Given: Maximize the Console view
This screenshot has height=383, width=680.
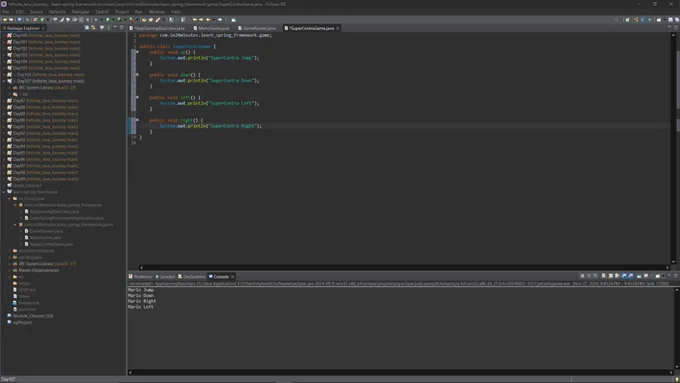Looking at the screenshot, I should tap(676, 276).
